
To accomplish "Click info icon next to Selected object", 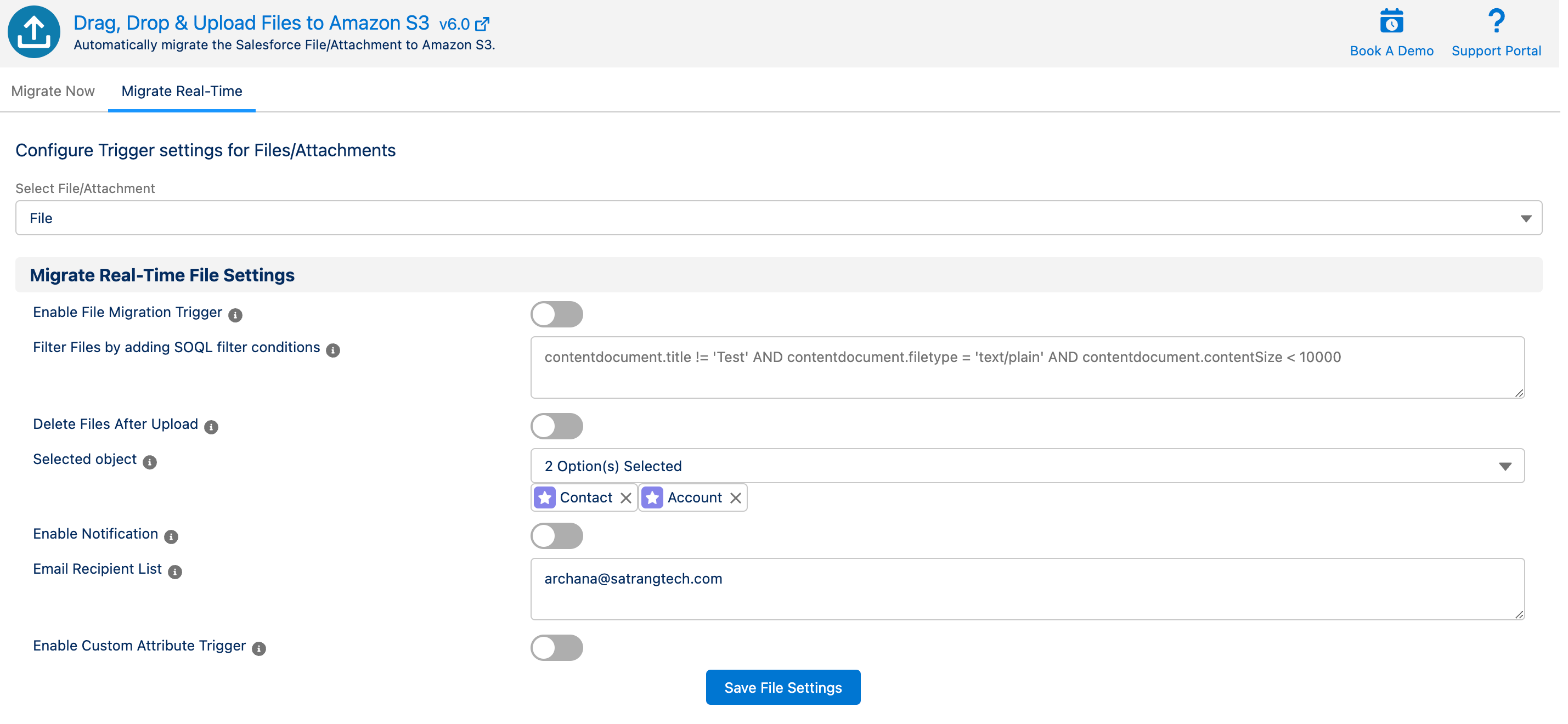I will click(150, 462).
